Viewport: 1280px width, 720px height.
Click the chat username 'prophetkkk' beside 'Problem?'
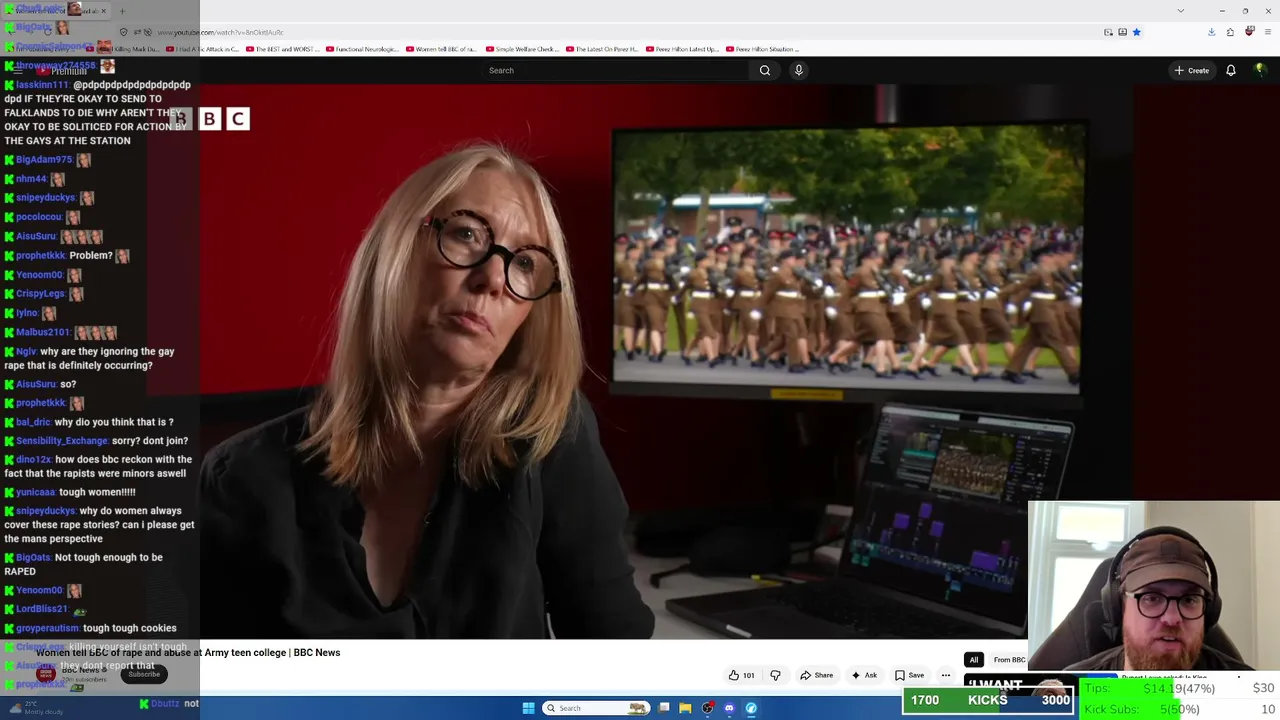pyautogui.click(x=40, y=256)
